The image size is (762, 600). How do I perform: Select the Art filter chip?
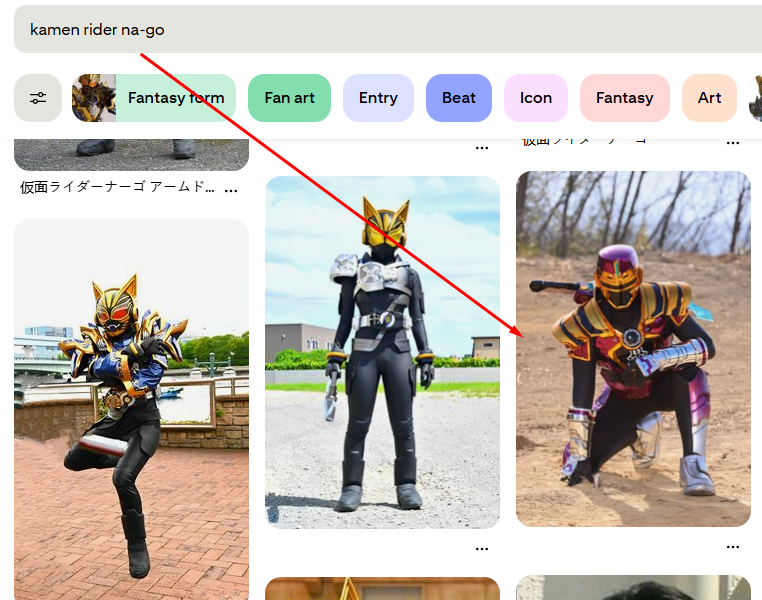tap(709, 98)
